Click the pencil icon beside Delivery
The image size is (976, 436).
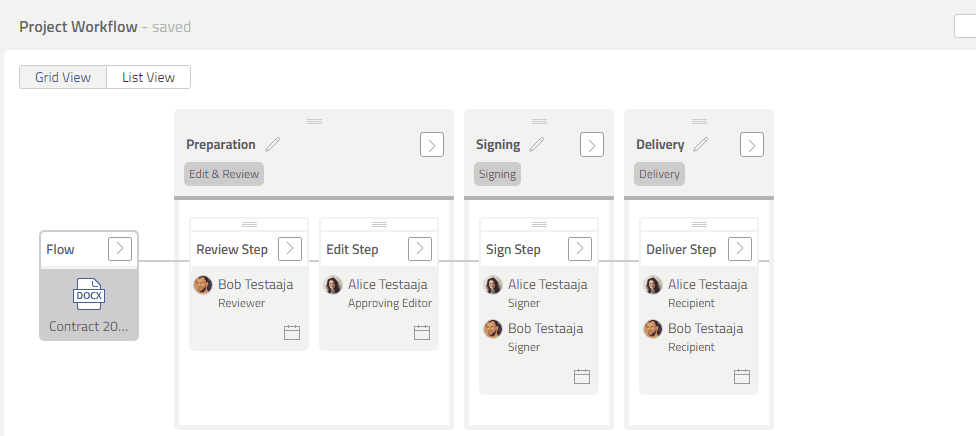tap(701, 144)
